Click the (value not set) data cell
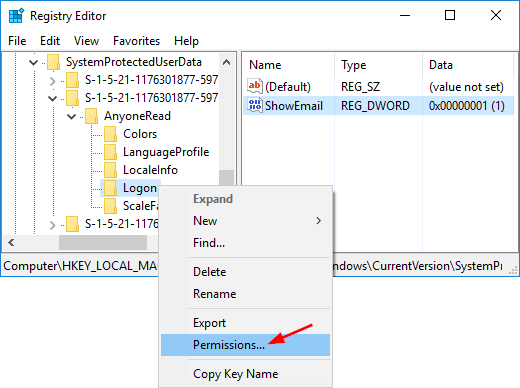 tap(466, 87)
